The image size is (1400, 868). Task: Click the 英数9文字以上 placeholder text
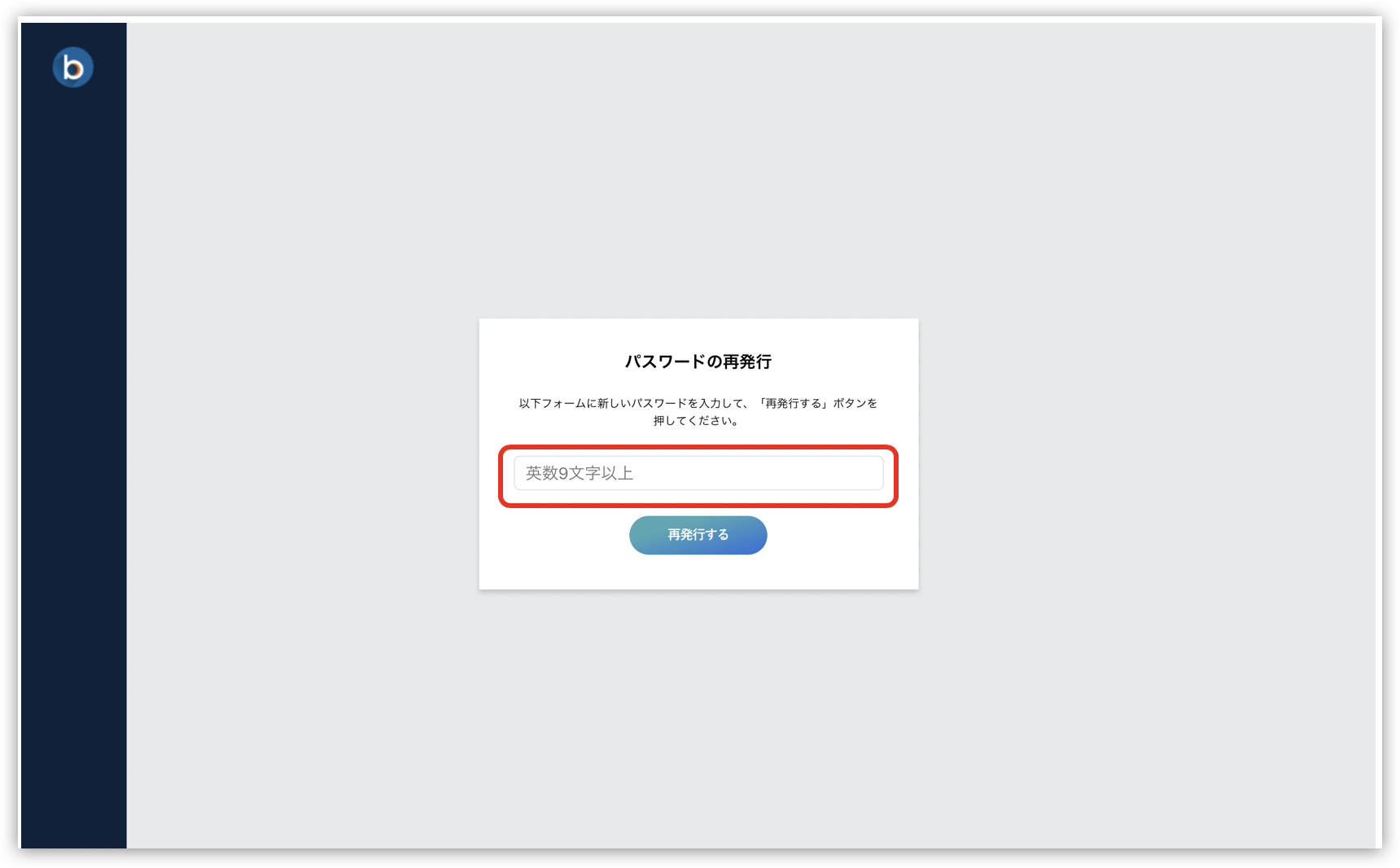pos(580,473)
